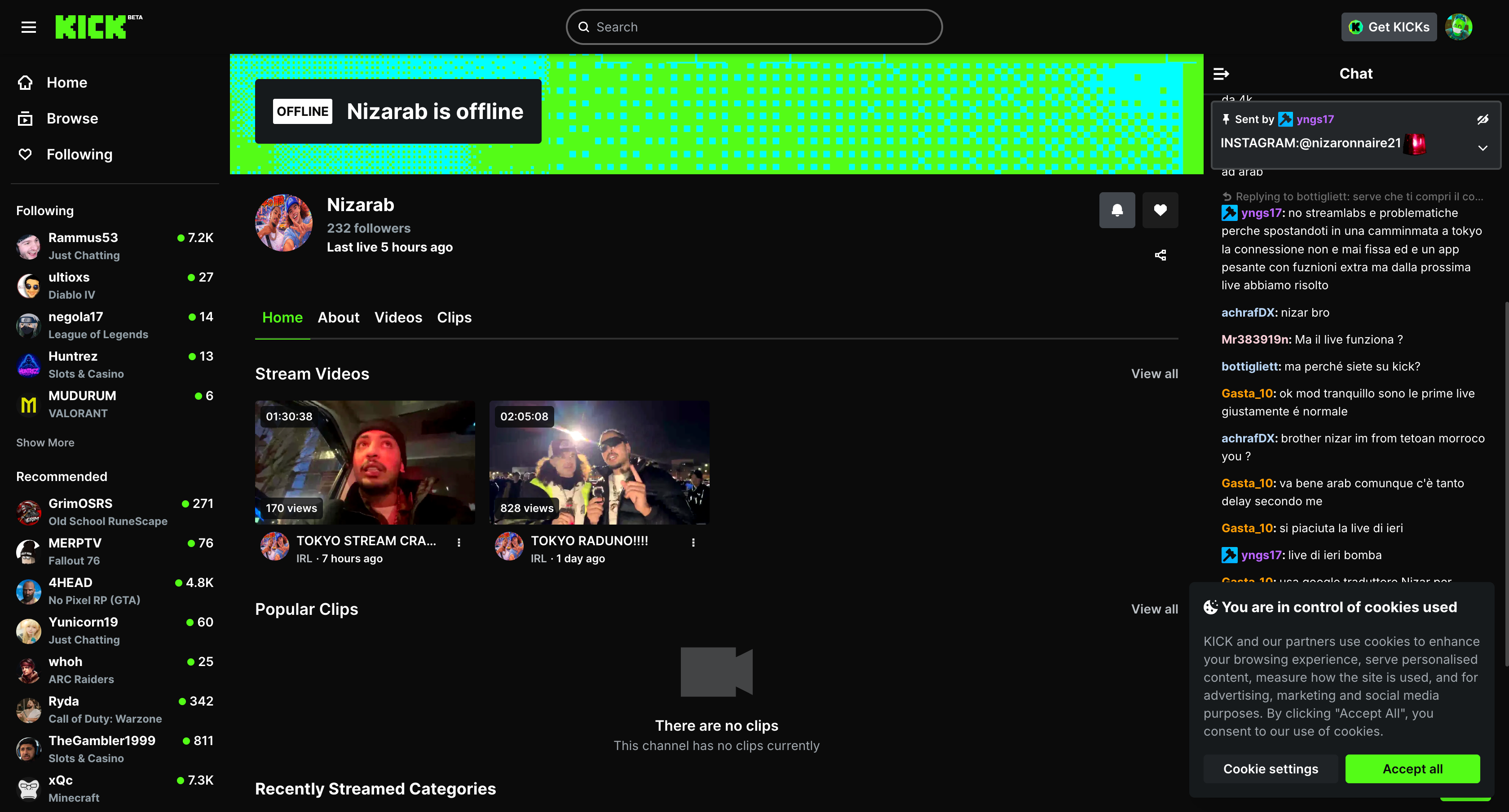Expand Following list with Show More
The height and width of the screenshot is (812, 1509).
click(45, 443)
